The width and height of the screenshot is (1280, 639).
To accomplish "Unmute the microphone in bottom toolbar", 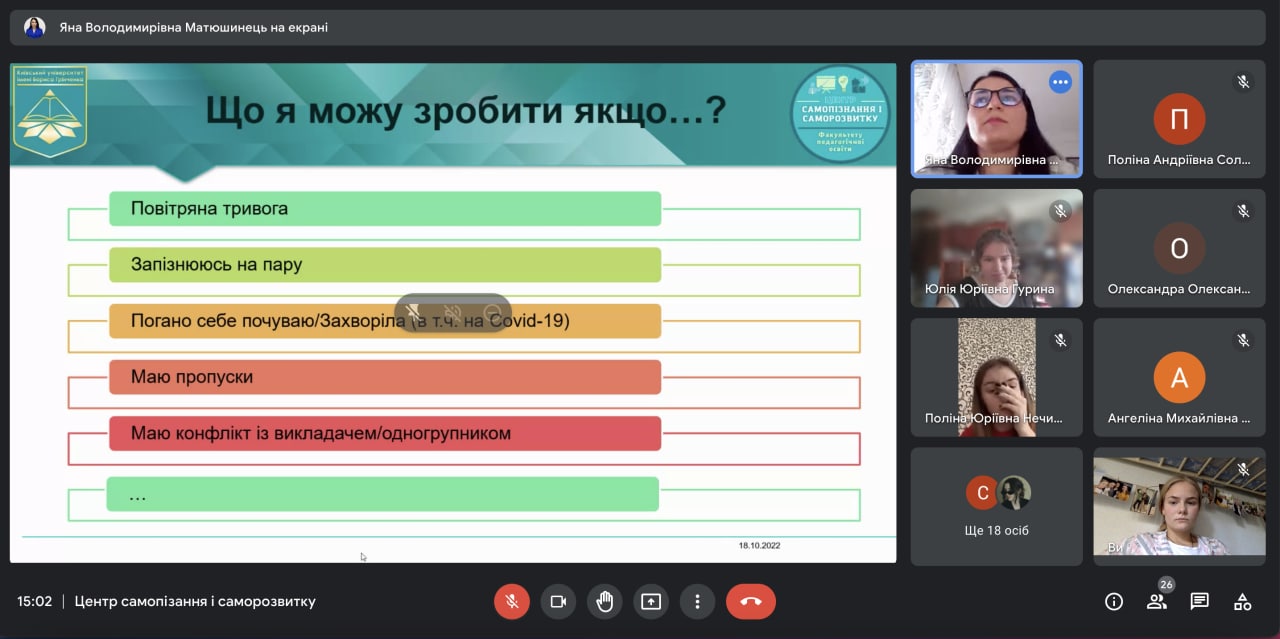I will 511,601.
